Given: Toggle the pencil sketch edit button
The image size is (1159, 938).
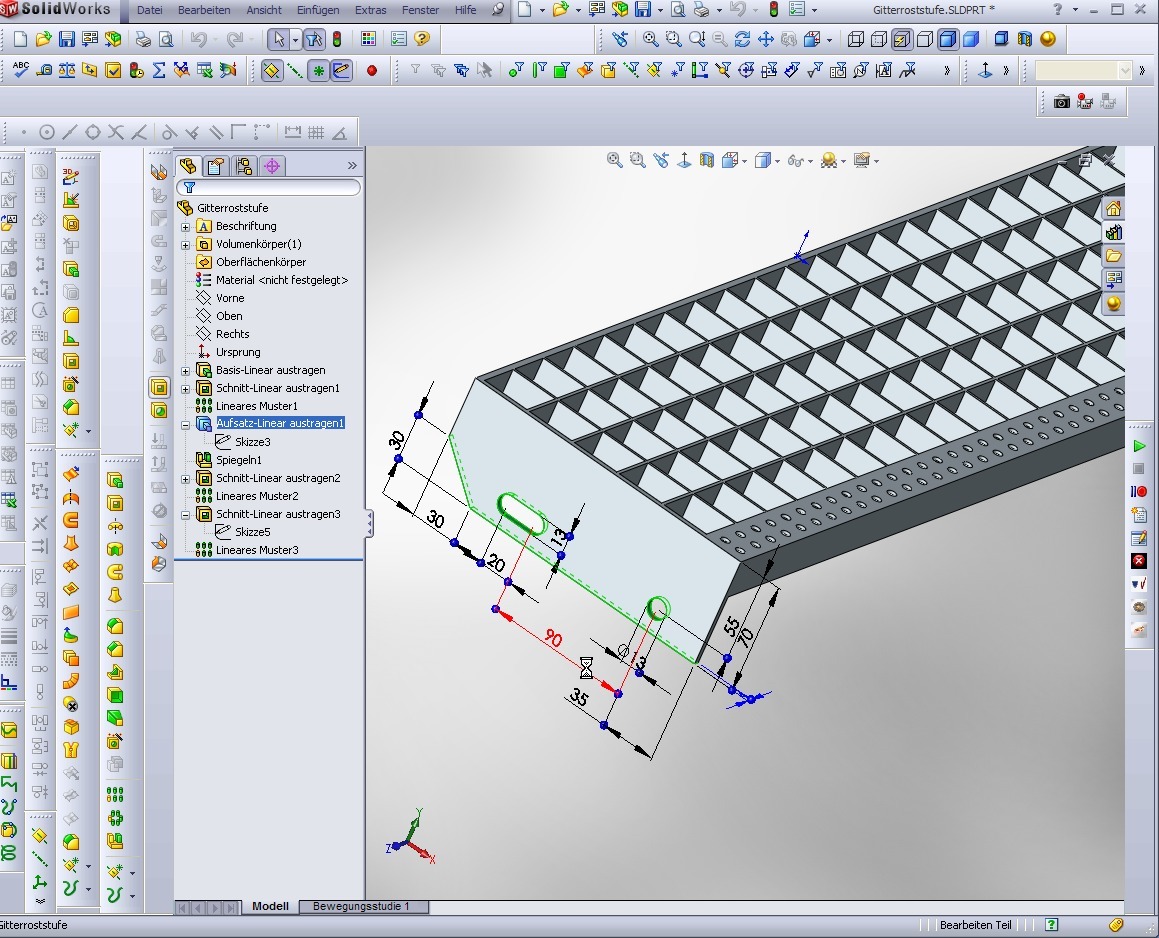Looking at the screenshot, I should click(341, 71).
